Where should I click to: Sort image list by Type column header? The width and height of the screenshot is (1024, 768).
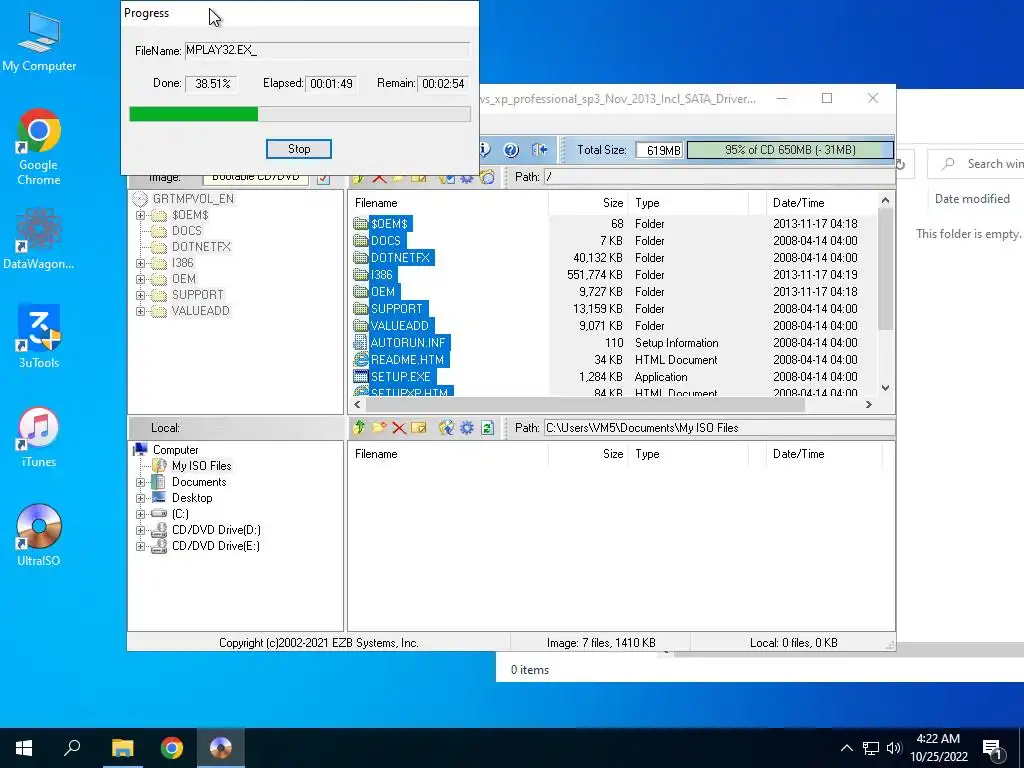tap(688, 203)
